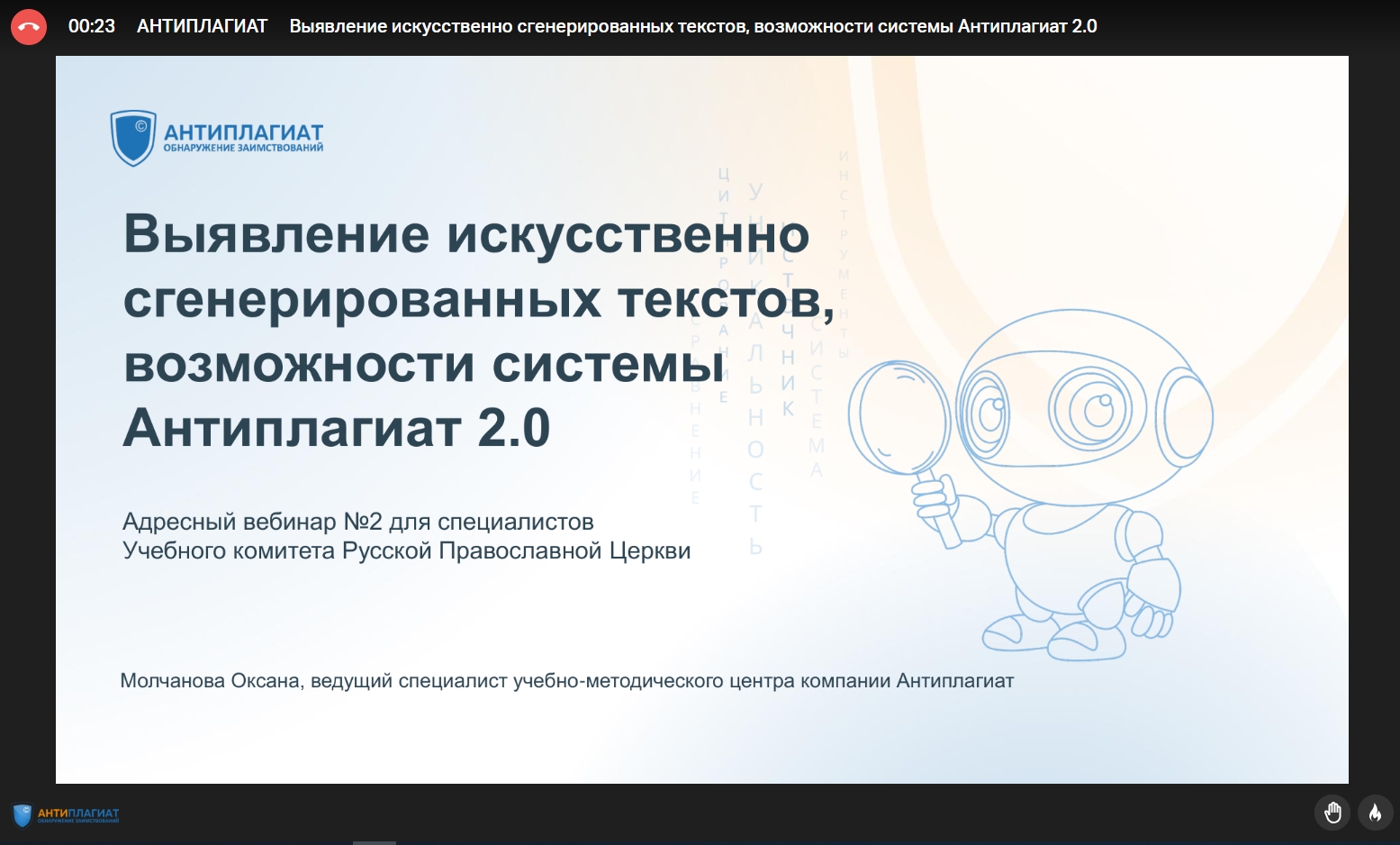Click the large slide heading 'Выявление искусственно'
The height and width of the screenshot is (845, 1400).
466,234
